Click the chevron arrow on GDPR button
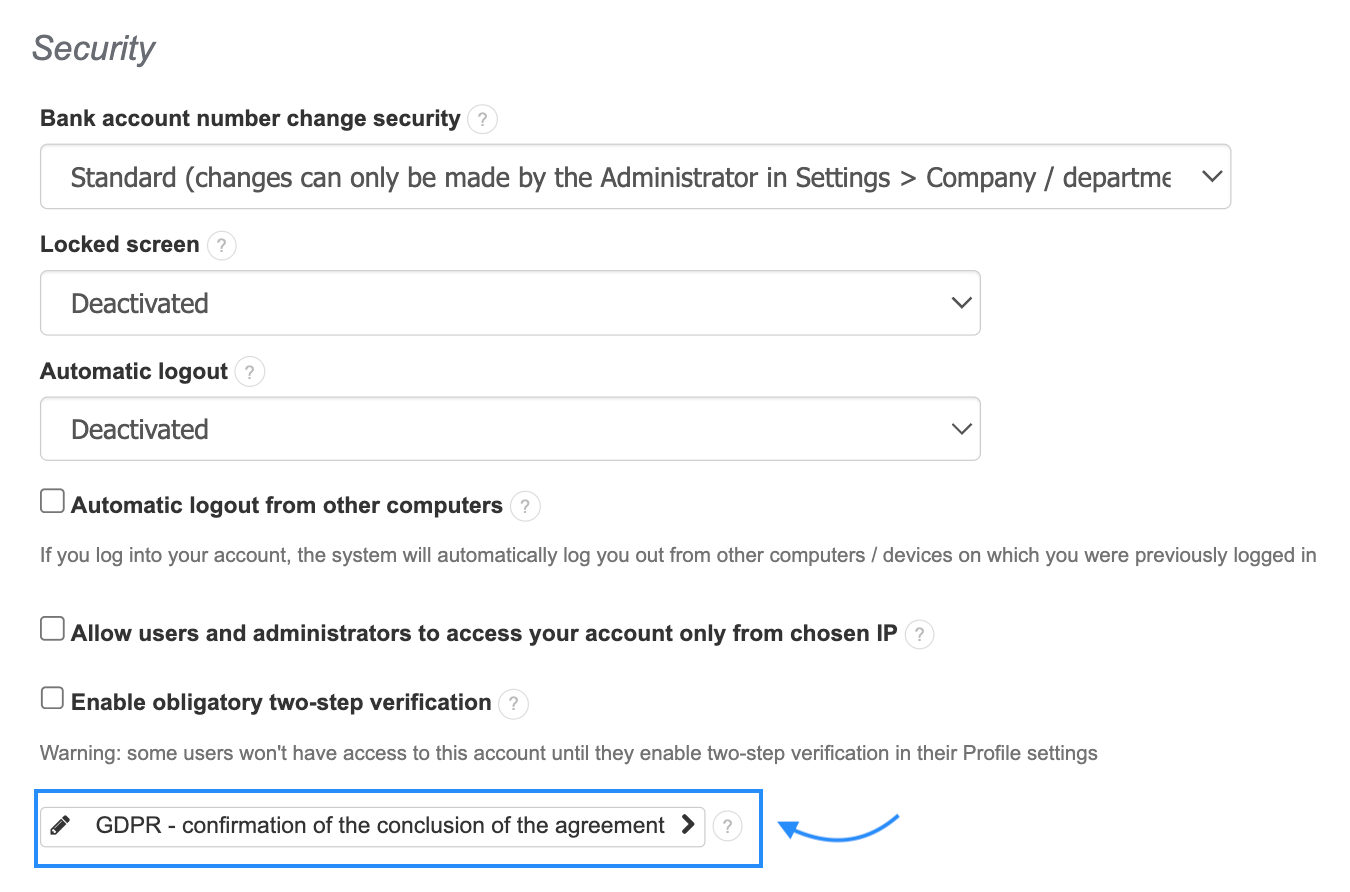 [688, 825]
